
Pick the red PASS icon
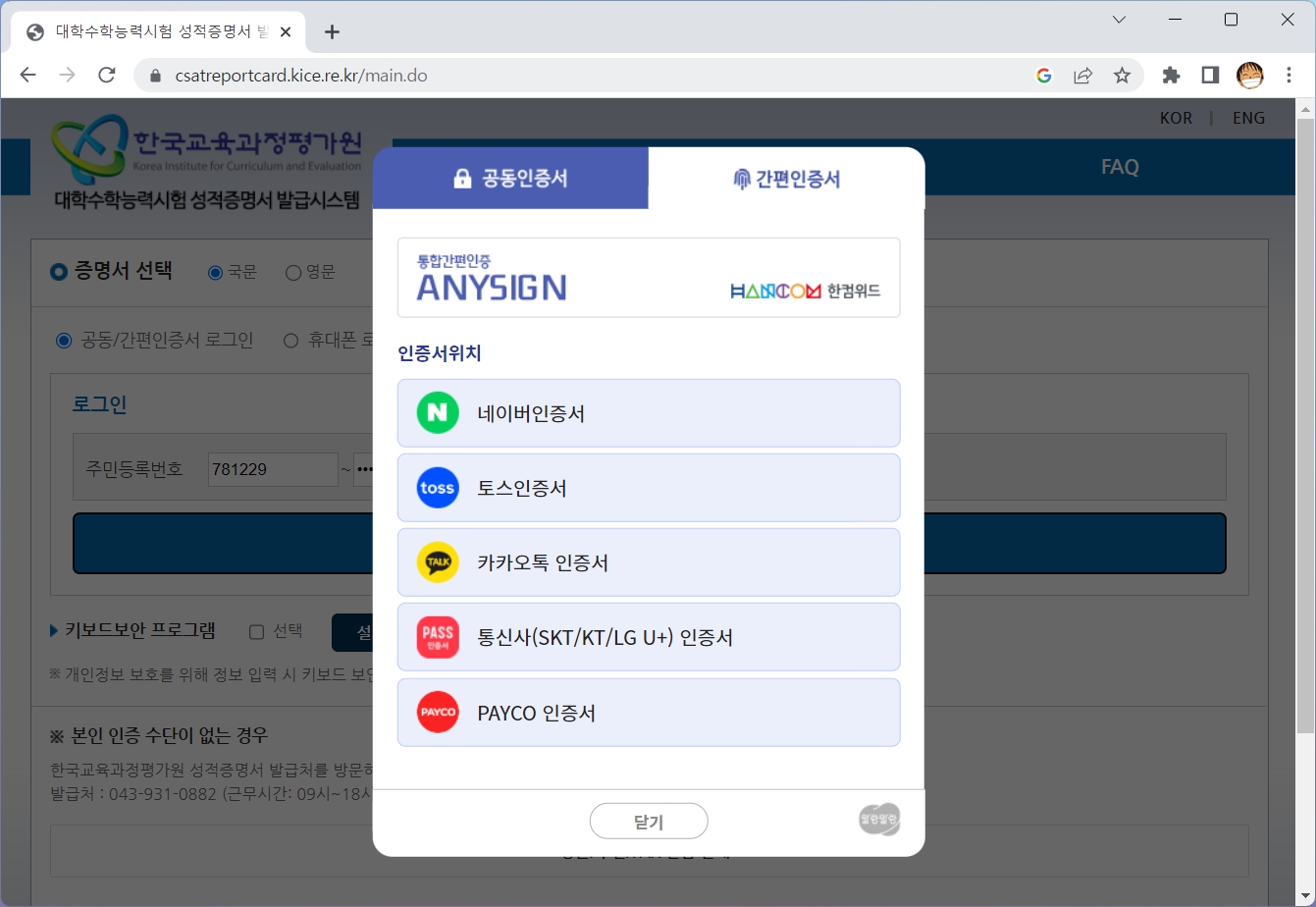[x=438, y=637]
